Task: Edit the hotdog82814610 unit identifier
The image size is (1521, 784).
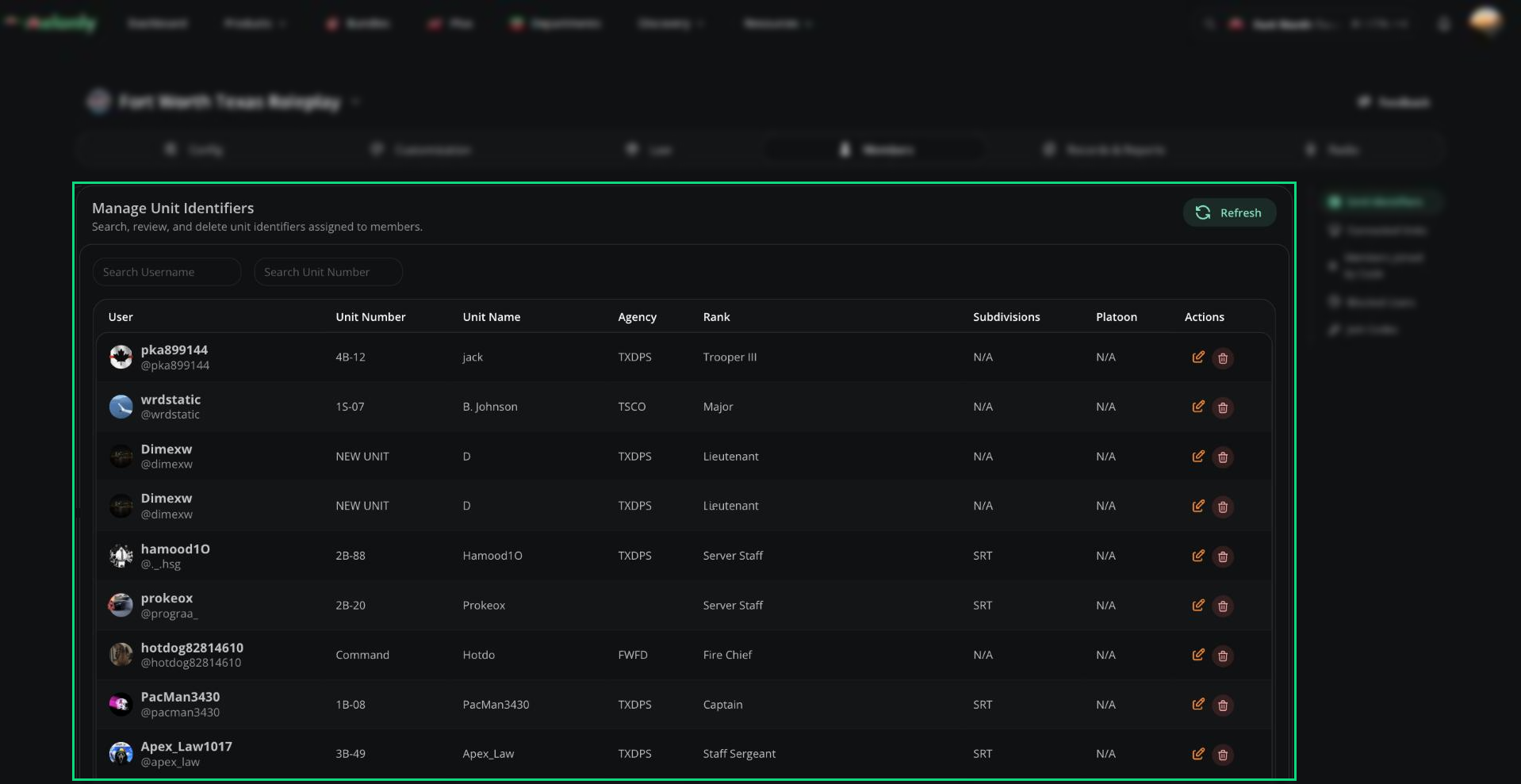Action: [1198, 655]
